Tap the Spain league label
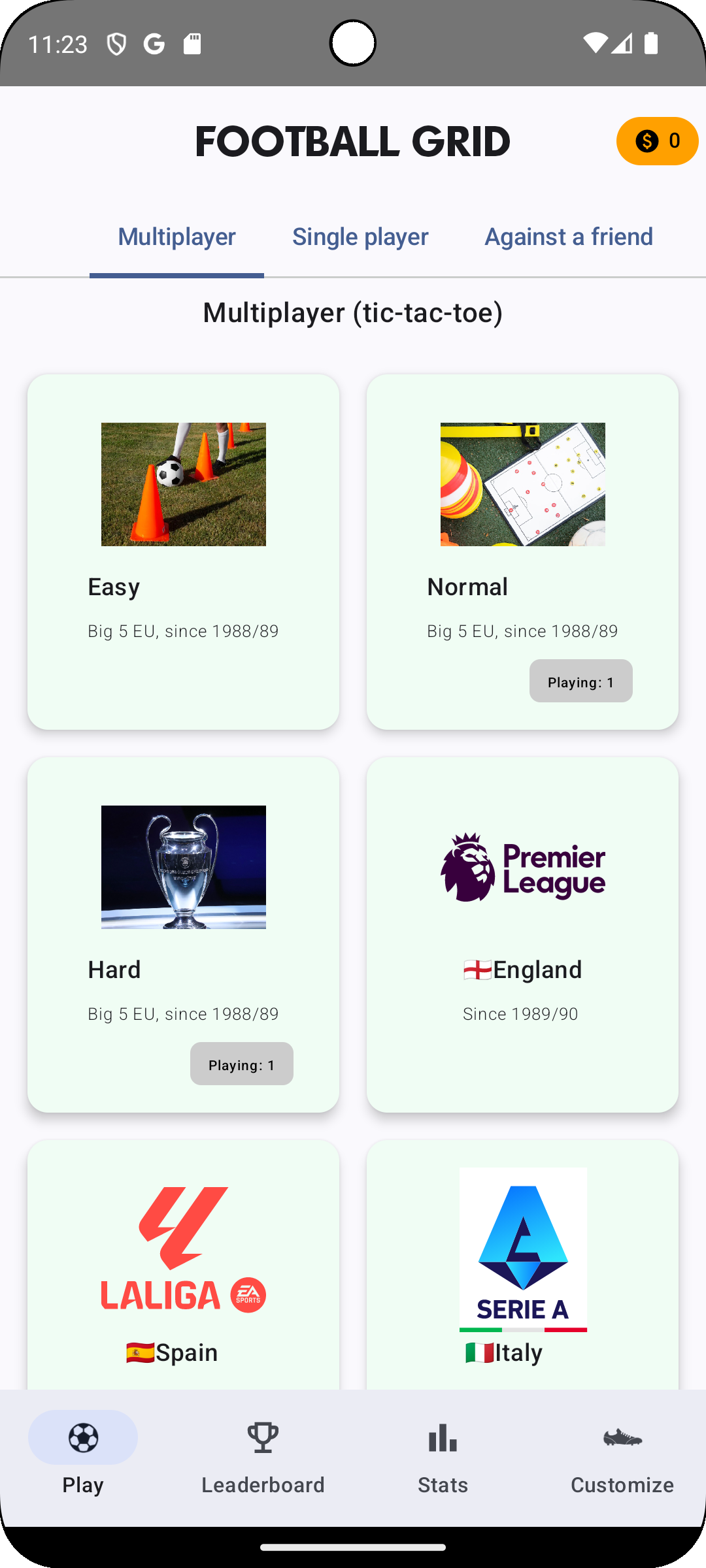This screenshot has height=1568, width=706. tap(172, 1352)
